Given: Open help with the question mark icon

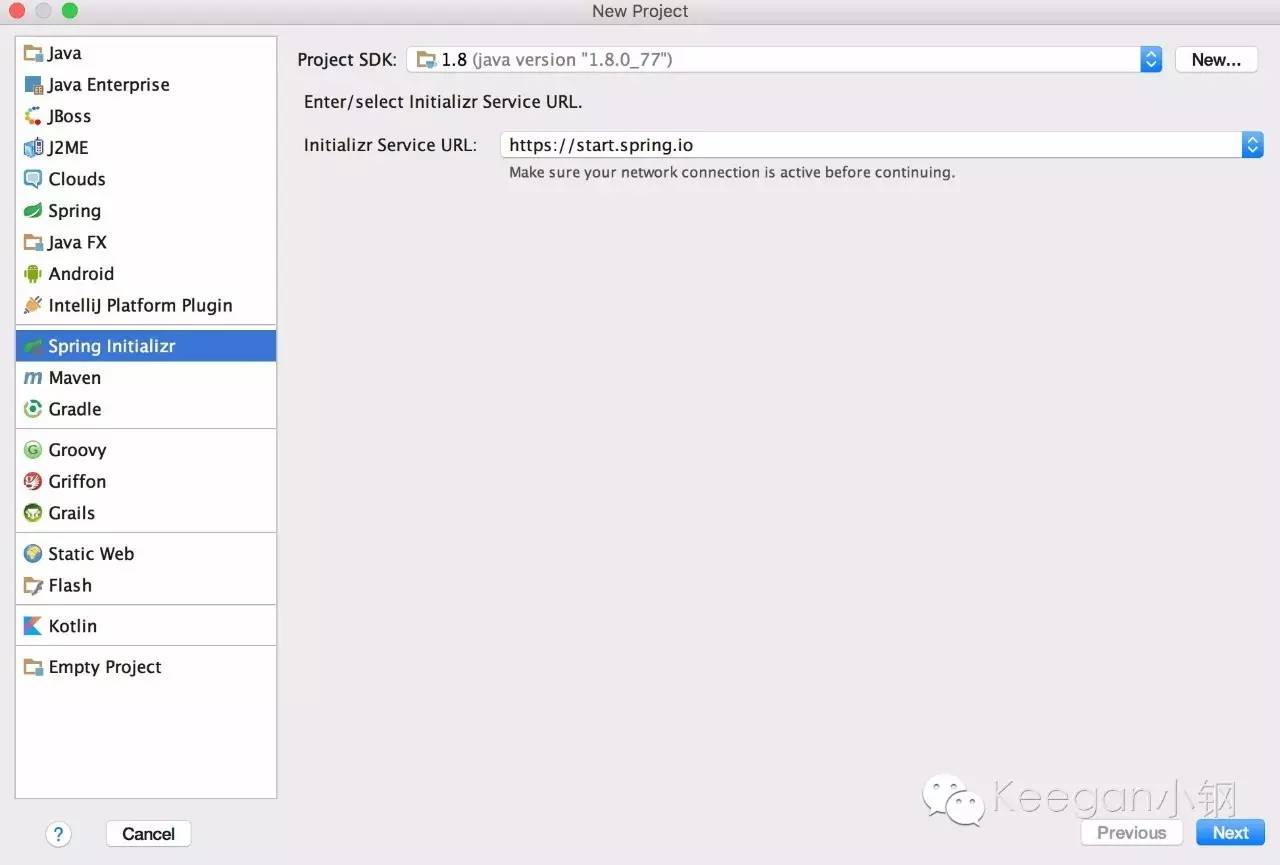Looking at the screenshot, I should (x=58, y=834).
